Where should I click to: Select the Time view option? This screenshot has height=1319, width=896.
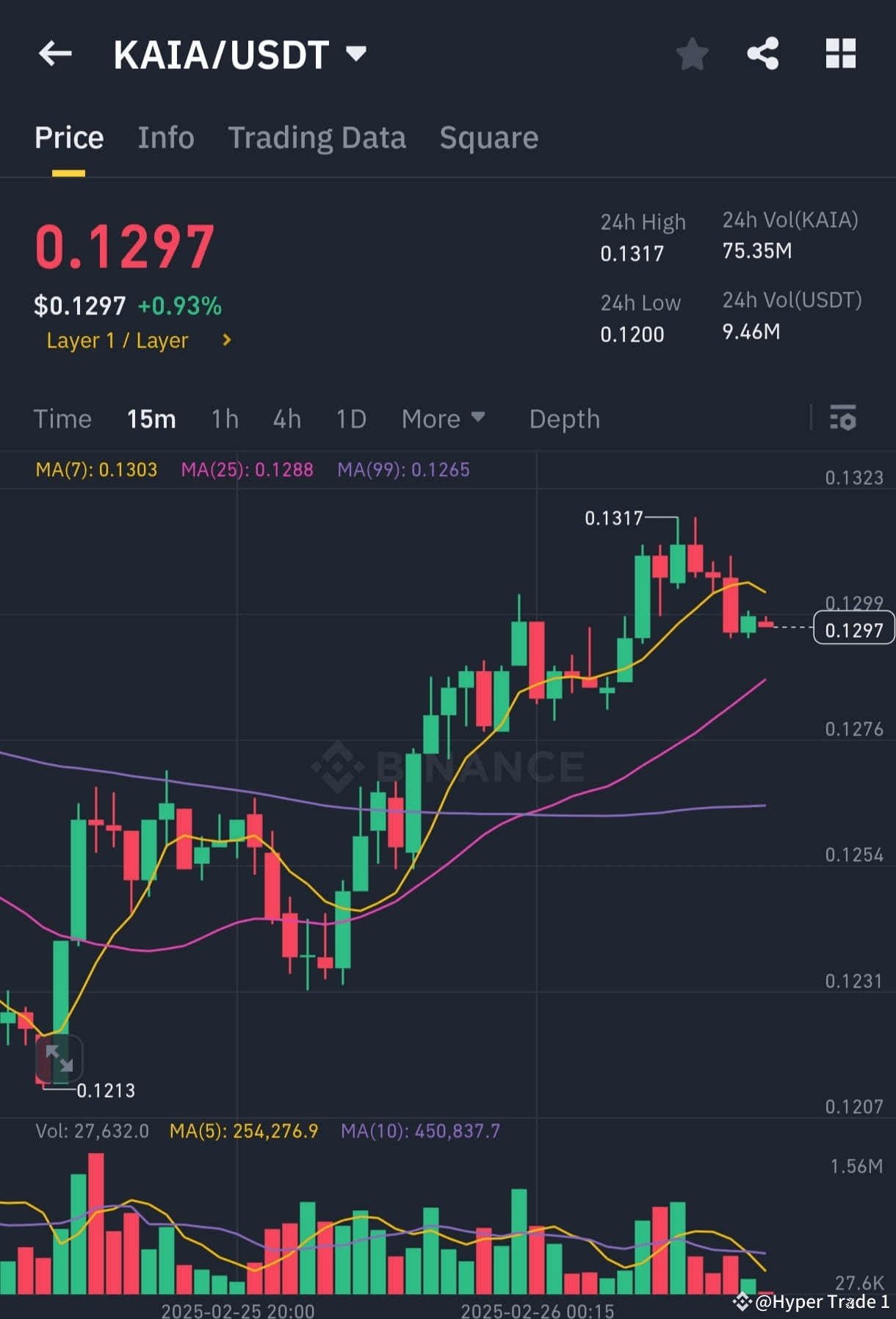(62, 419)
